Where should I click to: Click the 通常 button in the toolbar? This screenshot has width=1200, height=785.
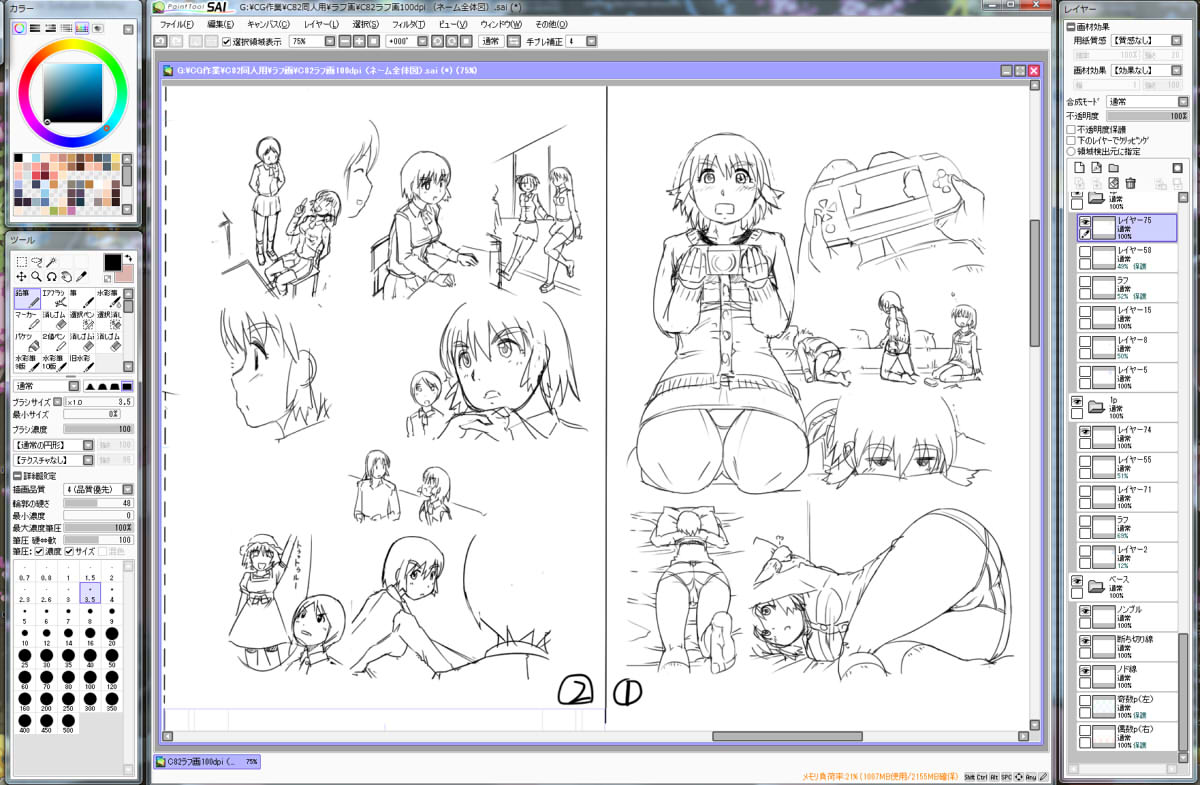coord(490,42)
